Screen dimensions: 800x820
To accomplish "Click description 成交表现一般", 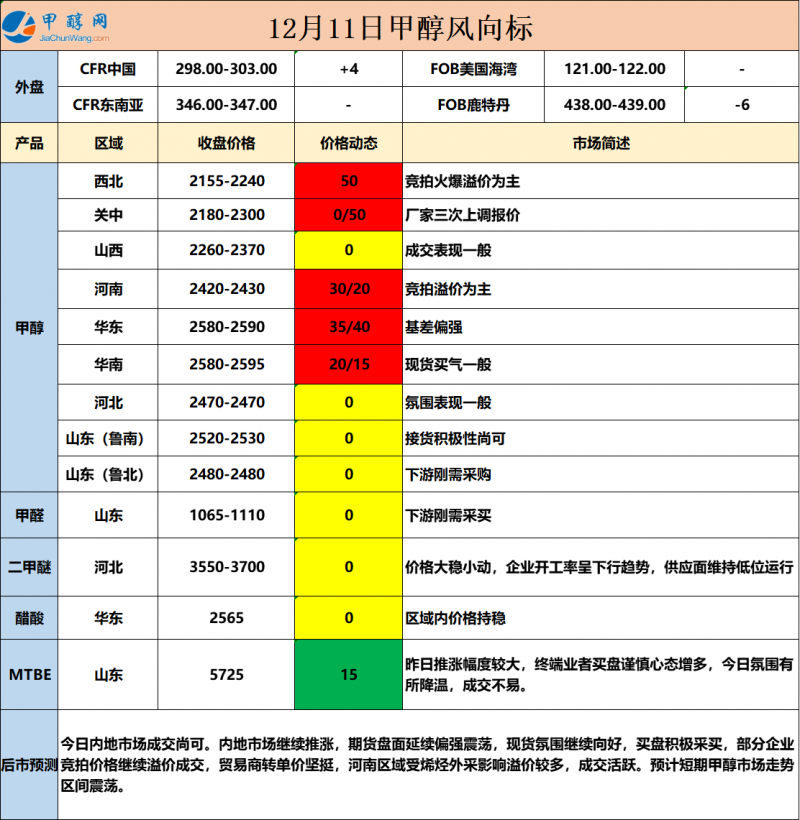I will pos(448,250).
